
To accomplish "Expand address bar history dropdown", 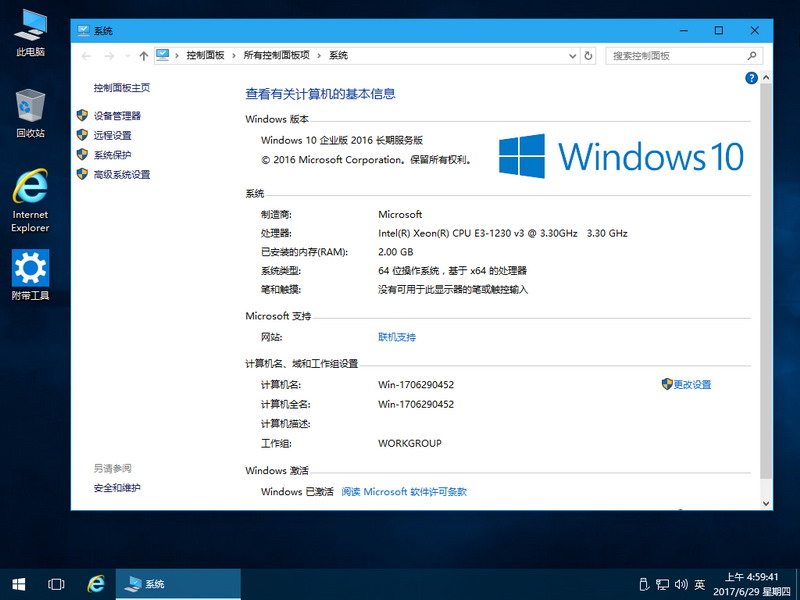I will coord(572,56).
